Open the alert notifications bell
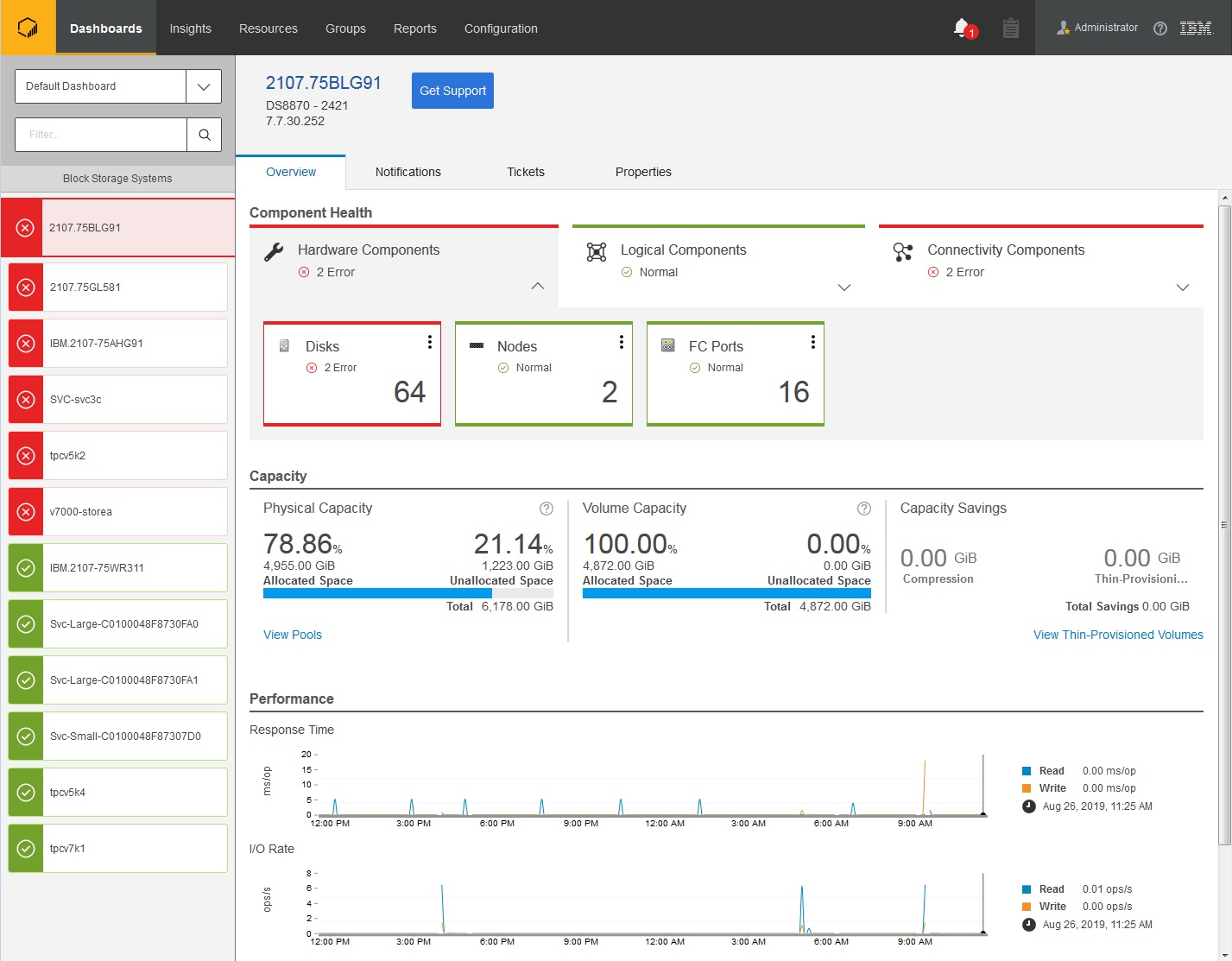 pos(963,28)
